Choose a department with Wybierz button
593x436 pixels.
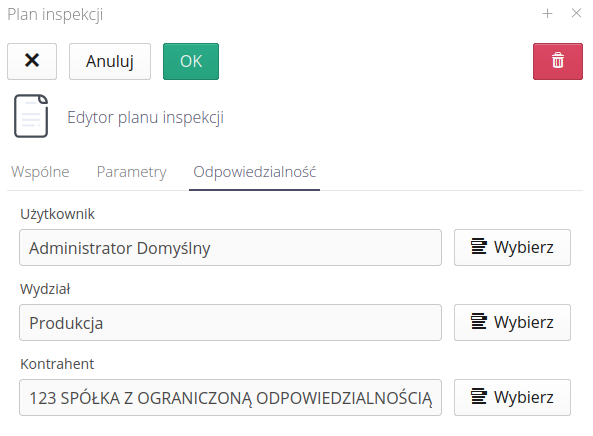512,322
